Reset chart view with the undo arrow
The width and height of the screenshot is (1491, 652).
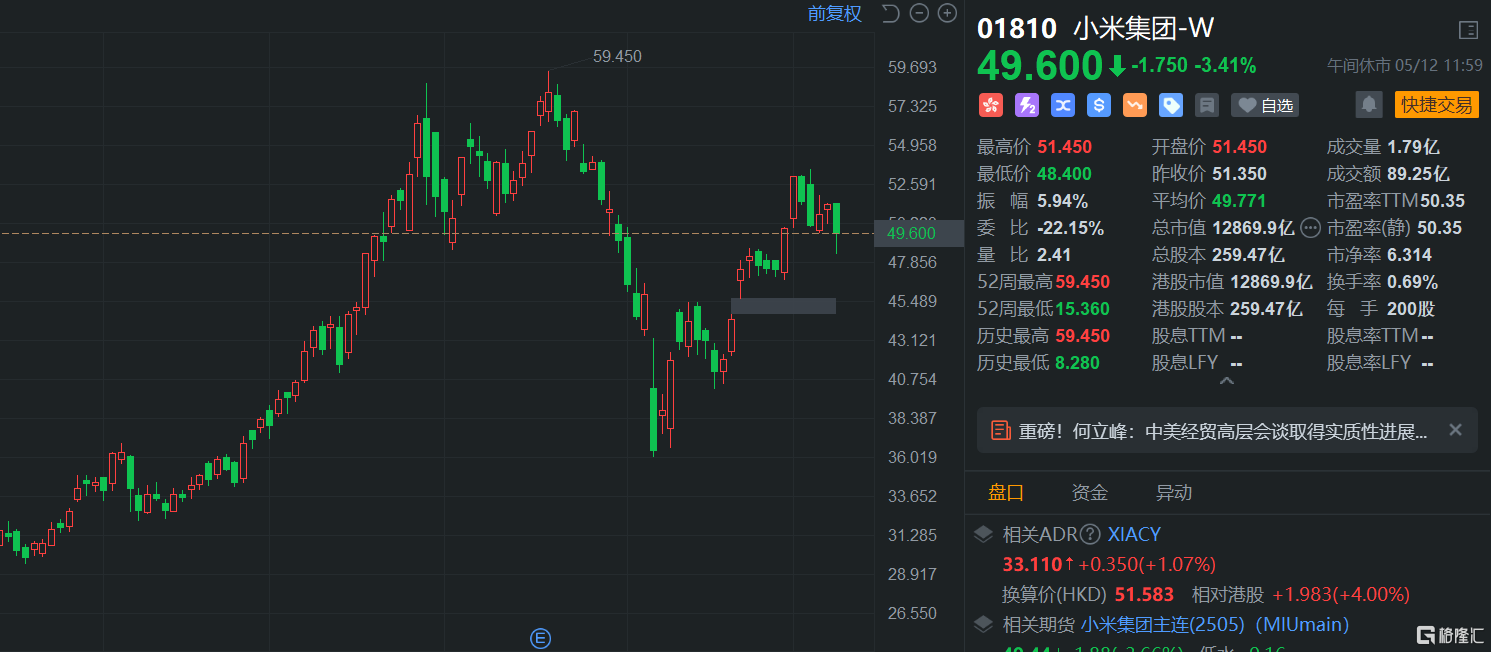coord(891,13)
